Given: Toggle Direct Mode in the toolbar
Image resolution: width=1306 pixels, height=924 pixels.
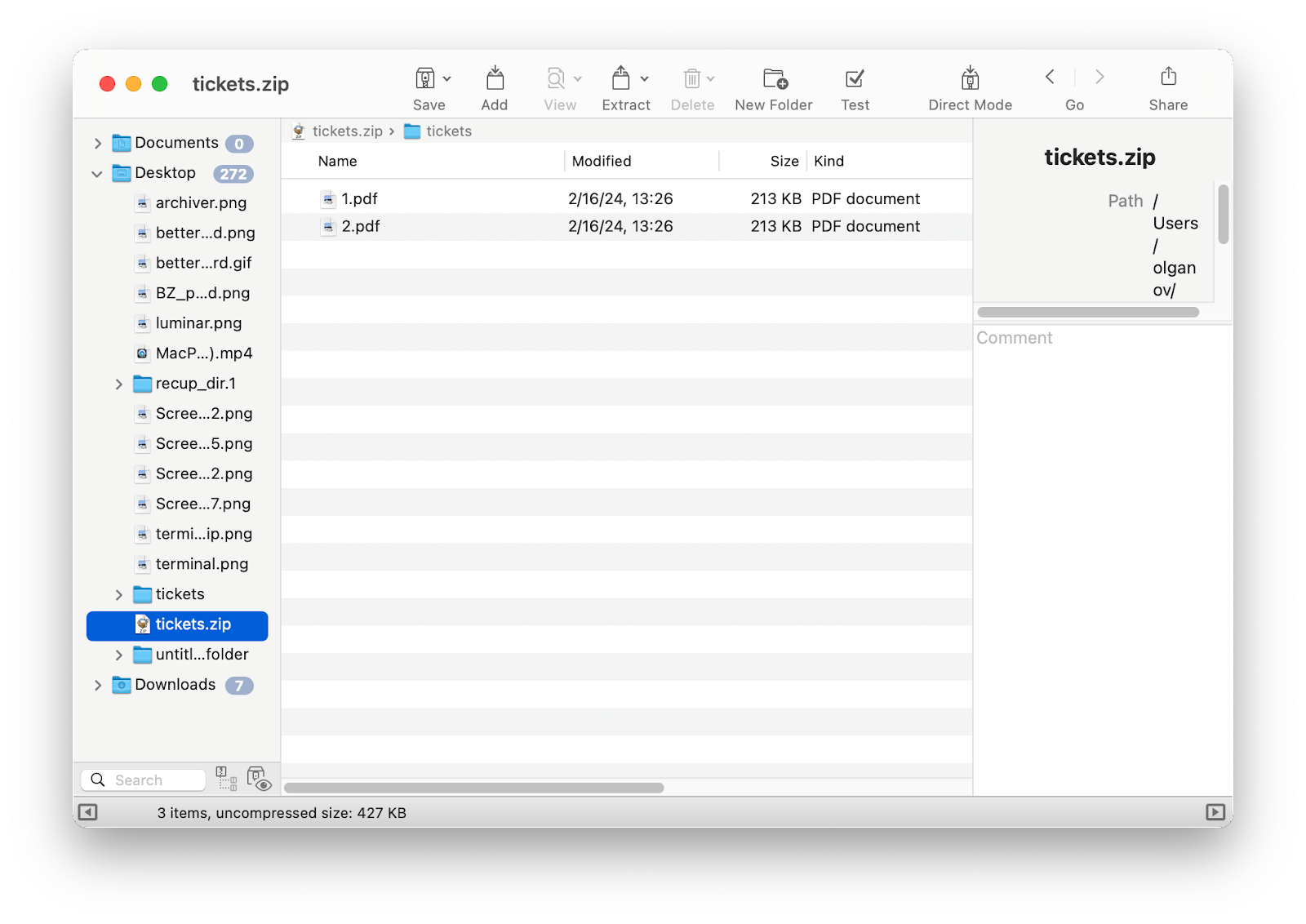Looking at the screenshot, I should 970,78.
